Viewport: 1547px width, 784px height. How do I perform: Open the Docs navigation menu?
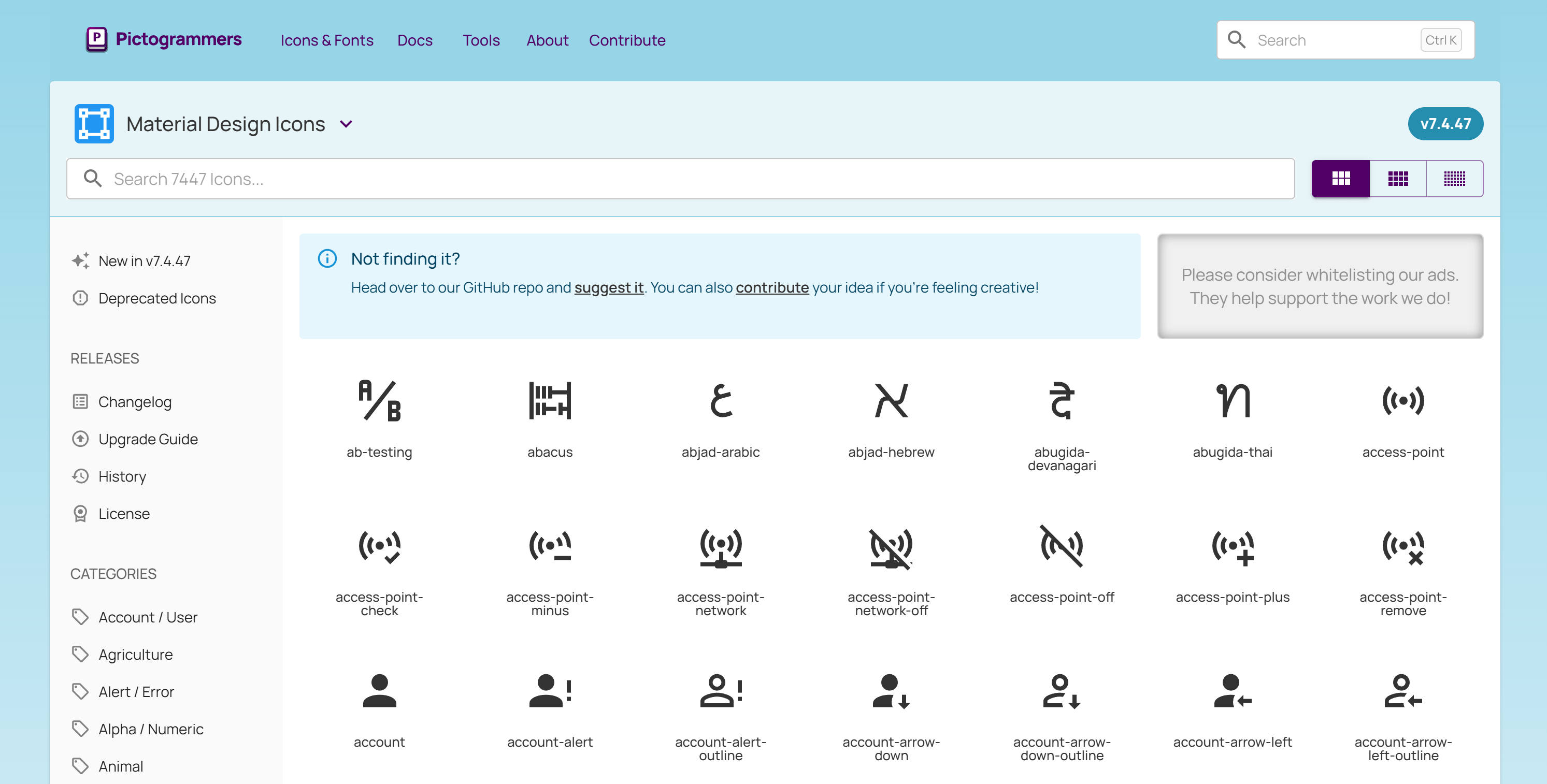(x=414, y=40)
